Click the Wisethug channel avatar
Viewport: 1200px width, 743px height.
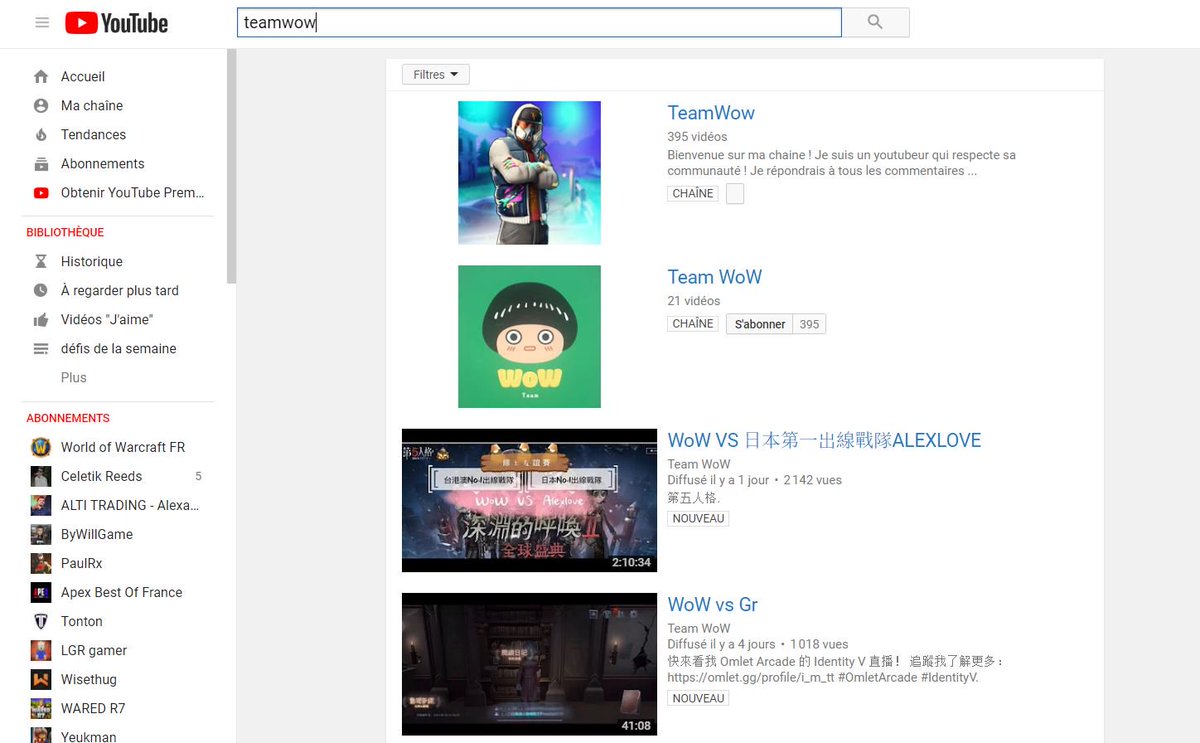pyautogui.click(x=41, y=679)
